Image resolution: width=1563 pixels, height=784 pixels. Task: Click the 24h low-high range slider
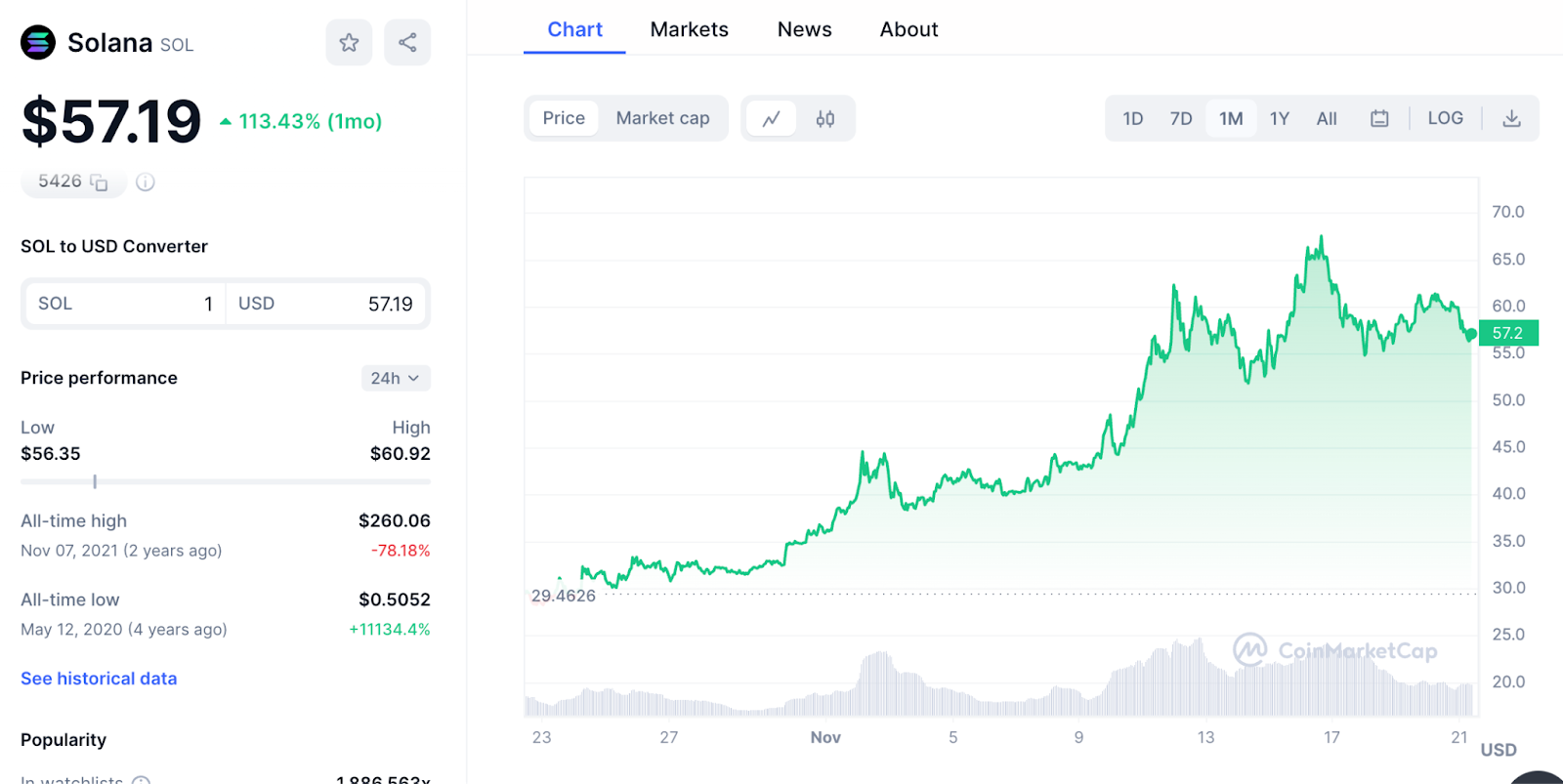pos(226,481)
